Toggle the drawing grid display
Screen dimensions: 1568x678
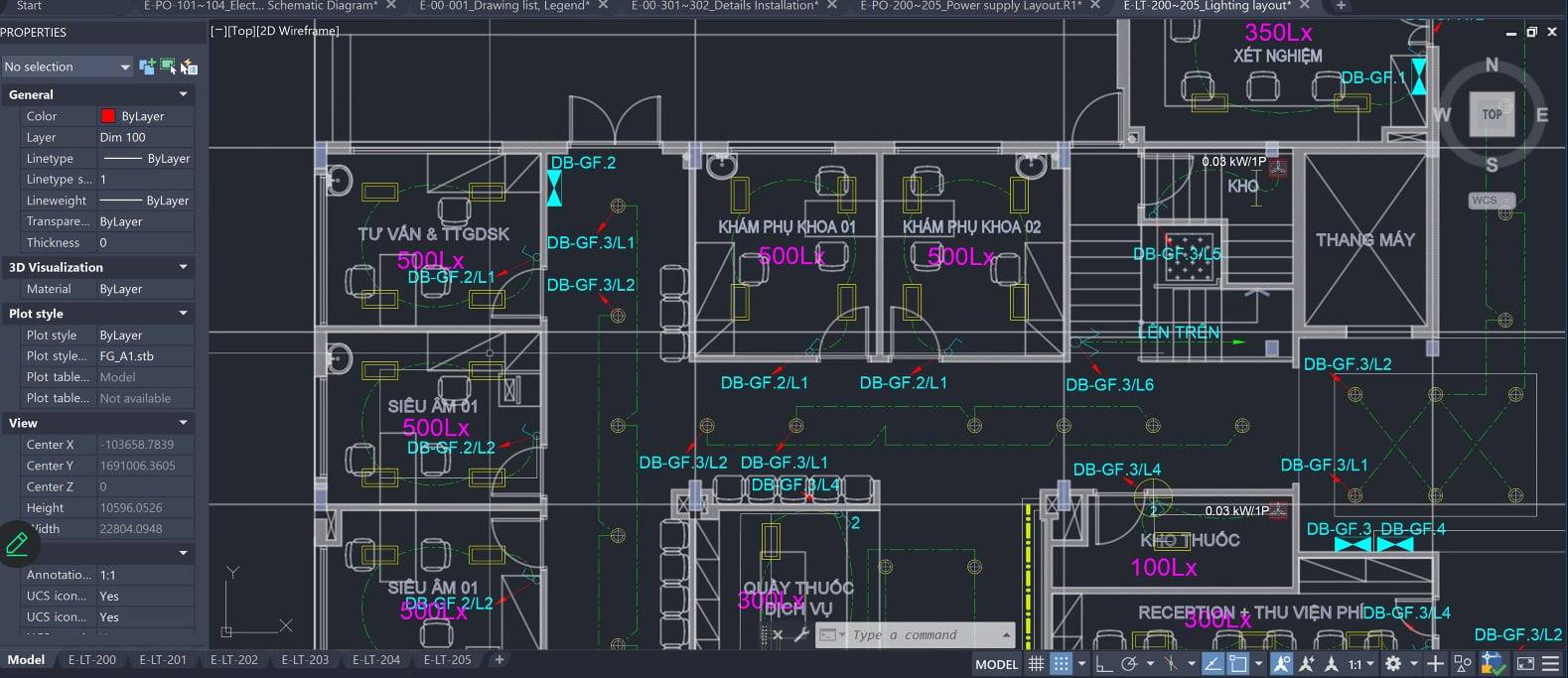pos(1036,664)
